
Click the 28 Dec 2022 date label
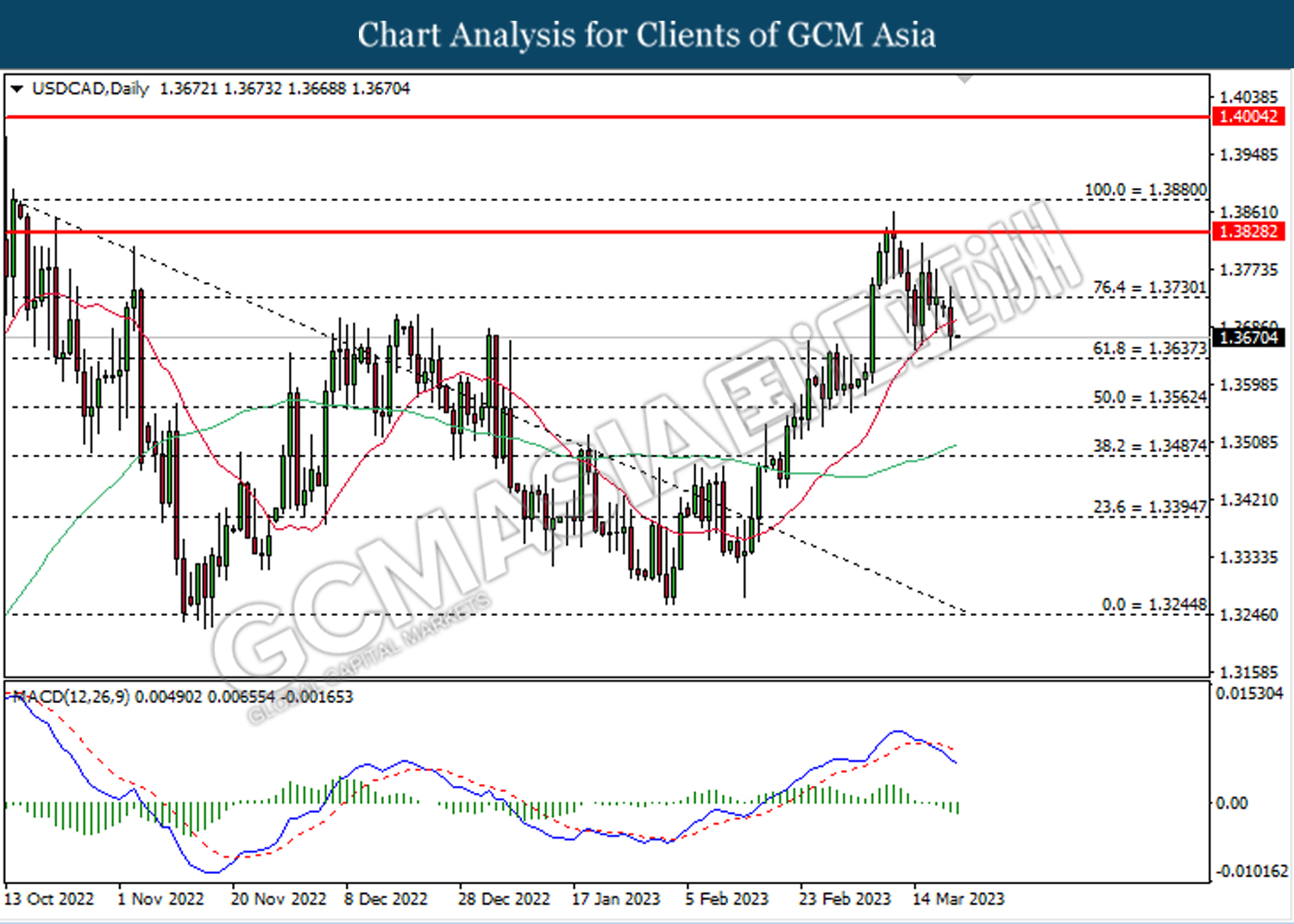pos(504,899)
